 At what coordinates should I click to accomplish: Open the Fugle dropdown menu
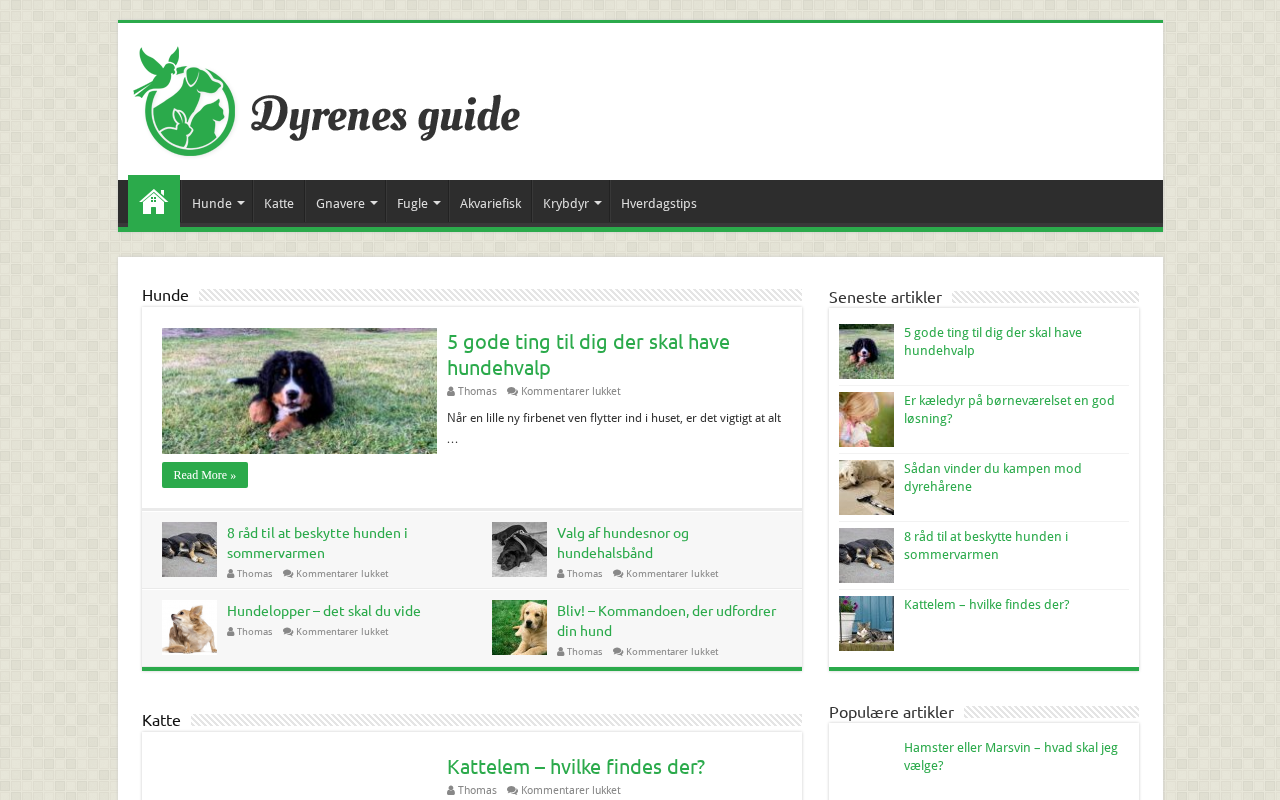(417, 204)
